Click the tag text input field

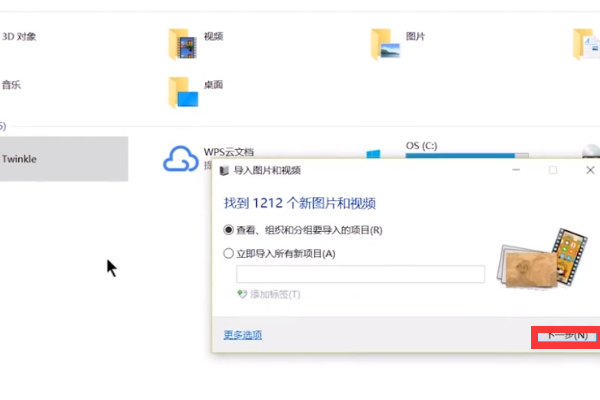(360, 274)
